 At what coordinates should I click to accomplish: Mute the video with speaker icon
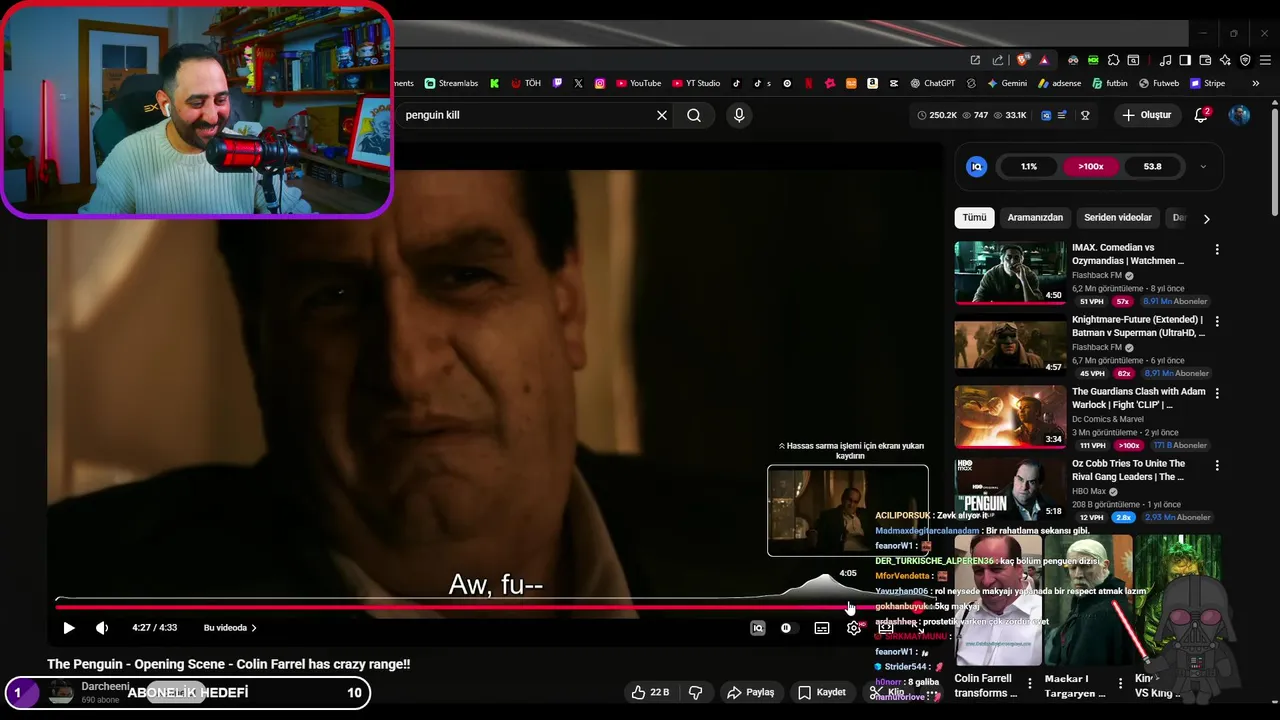(x=102, y=628)
